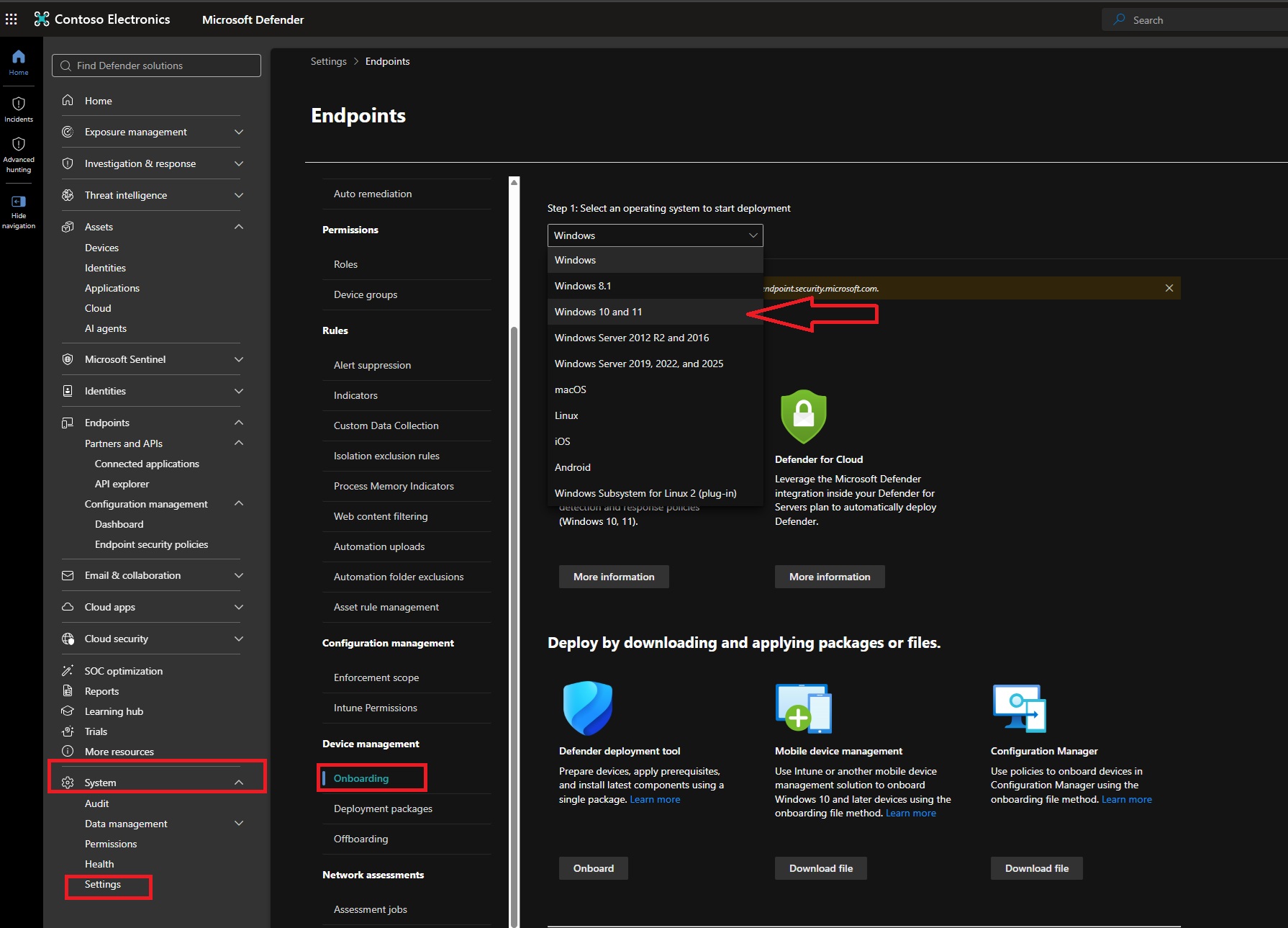The image size is (1288, 928).
Task: Click the Defender deployment tool icon
Action: [x=588, y=708]
